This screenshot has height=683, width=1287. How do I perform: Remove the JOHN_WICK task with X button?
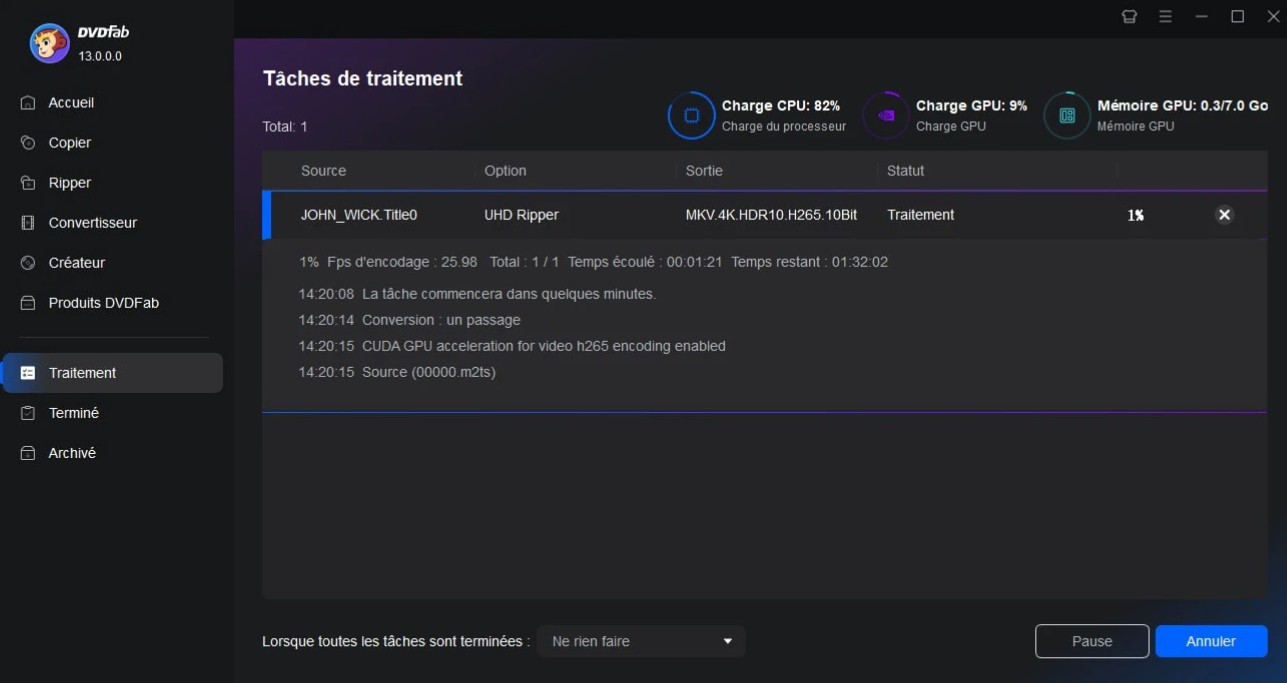pos(1224,215)
